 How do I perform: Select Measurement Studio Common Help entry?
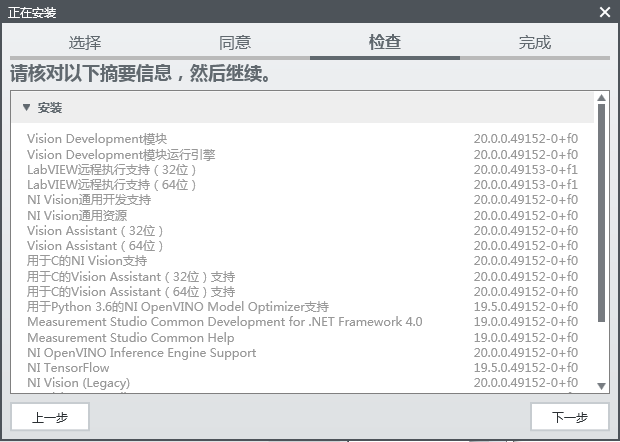pos(131,338)
